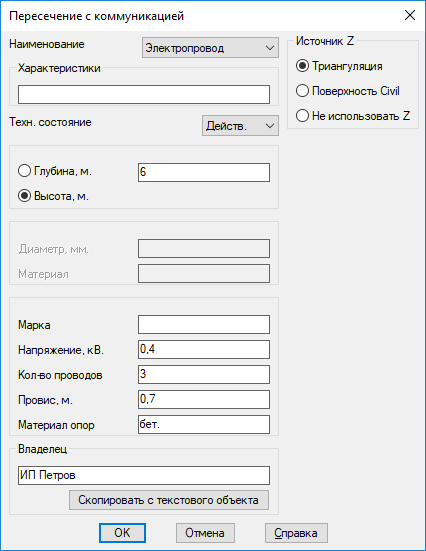Screen dimensions: 426x551
Task: Expand the Техн. состояние dropdown
Action: point(240,125)
